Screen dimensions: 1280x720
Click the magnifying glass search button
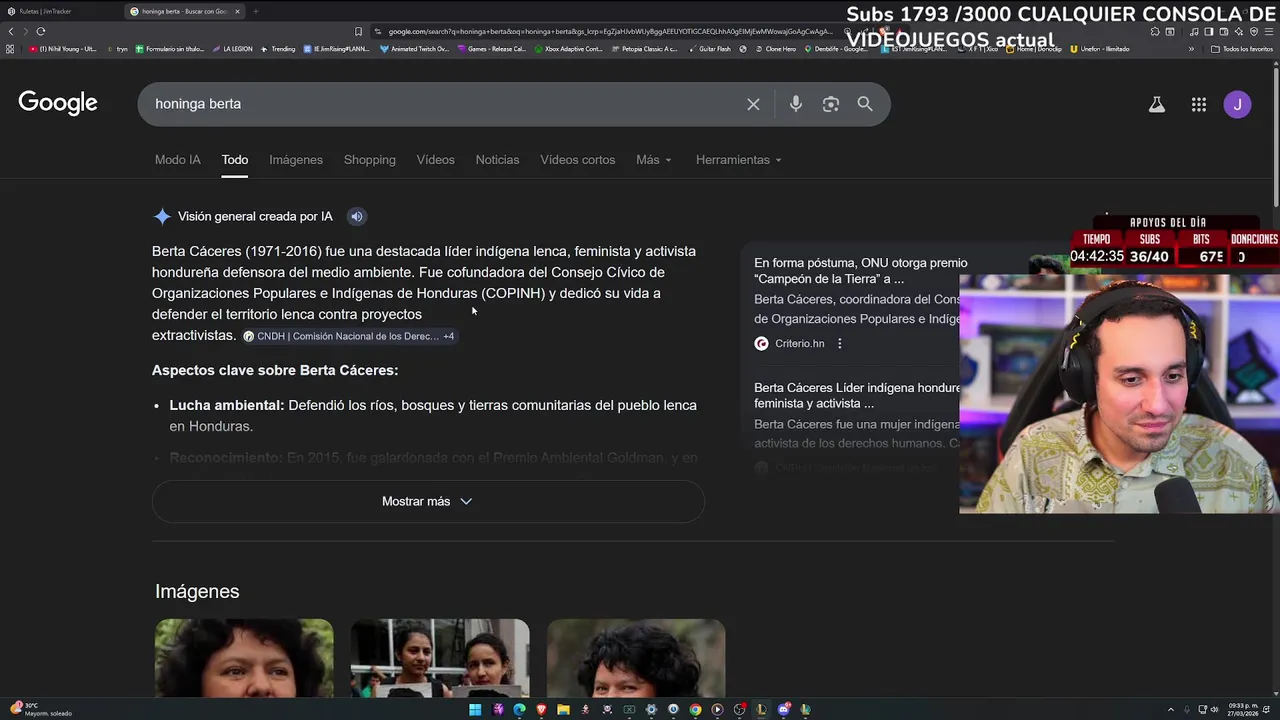(865, 104)
